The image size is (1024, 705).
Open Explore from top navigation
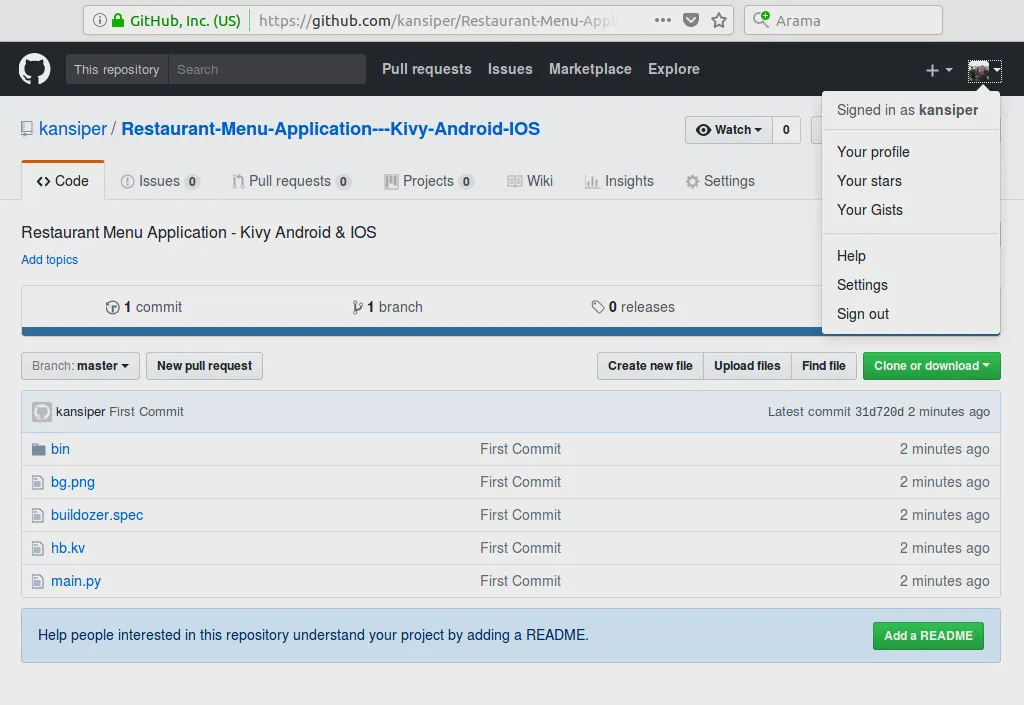(x=673, y=69)
